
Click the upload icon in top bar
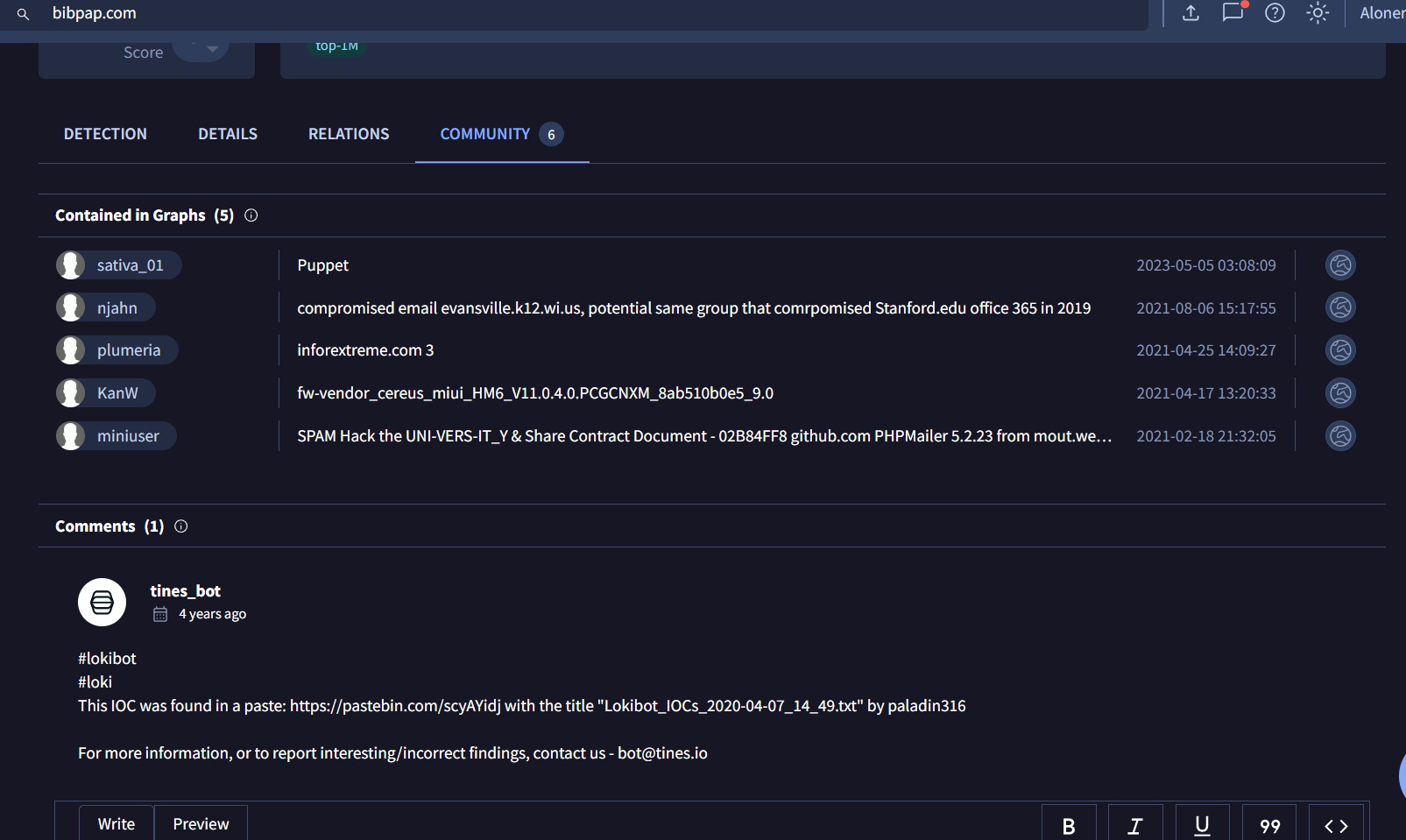(x=1191, y=13)
